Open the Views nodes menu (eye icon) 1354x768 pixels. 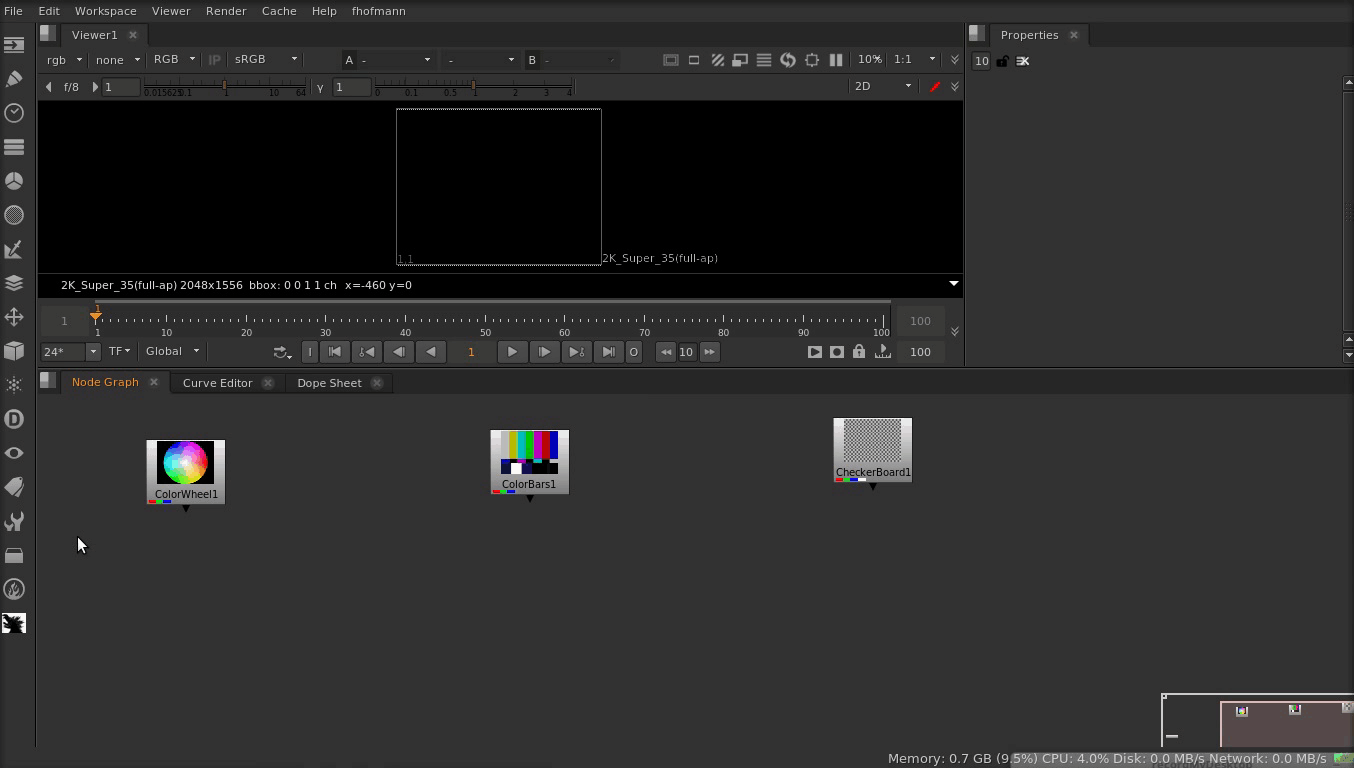(x=14, y=453)
